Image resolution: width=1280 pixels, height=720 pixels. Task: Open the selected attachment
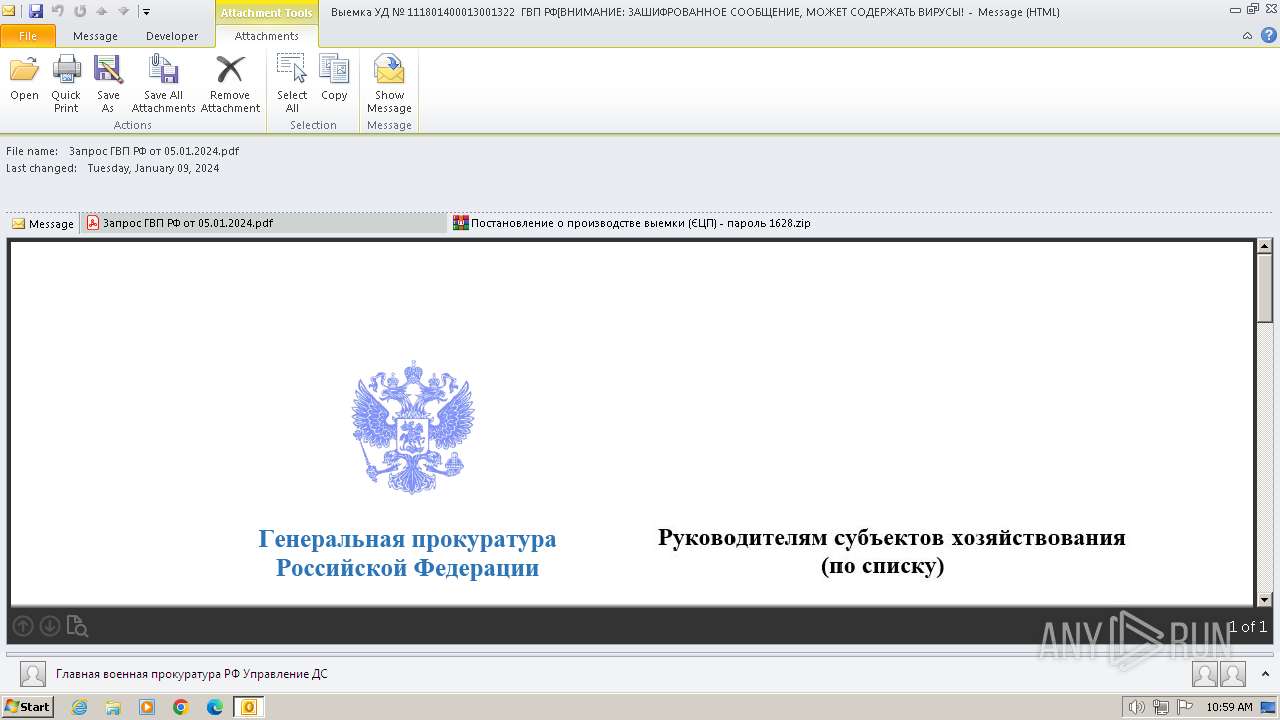24,79
